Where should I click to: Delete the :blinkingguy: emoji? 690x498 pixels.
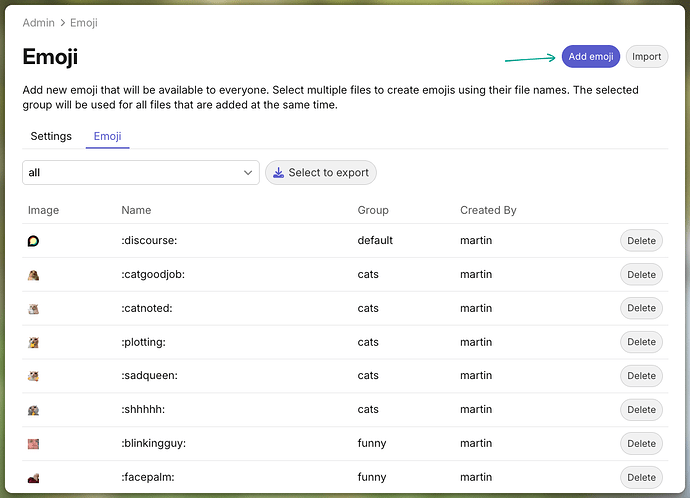(x=642, y=443)
